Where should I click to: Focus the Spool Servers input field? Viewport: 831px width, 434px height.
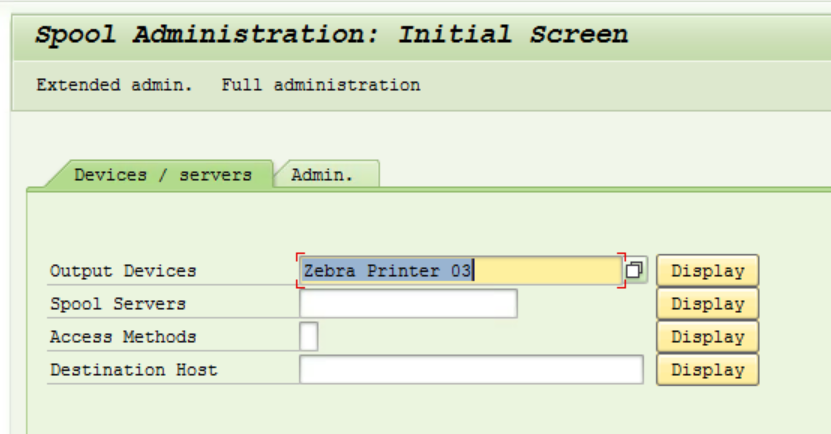408,304
